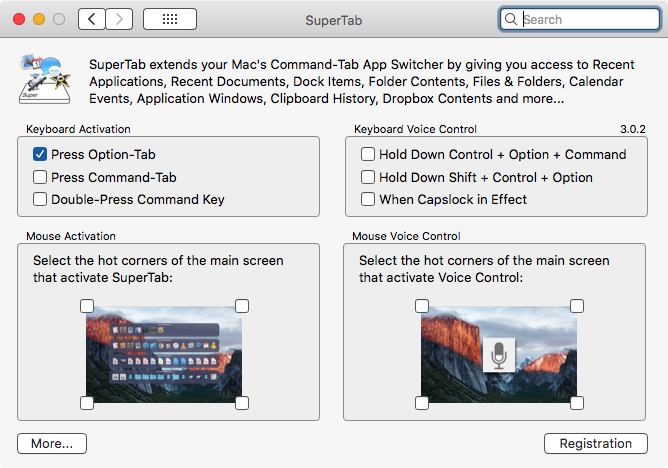Minimize the SuperTab window
Screen dimensions: 668x468
[39, 19]
